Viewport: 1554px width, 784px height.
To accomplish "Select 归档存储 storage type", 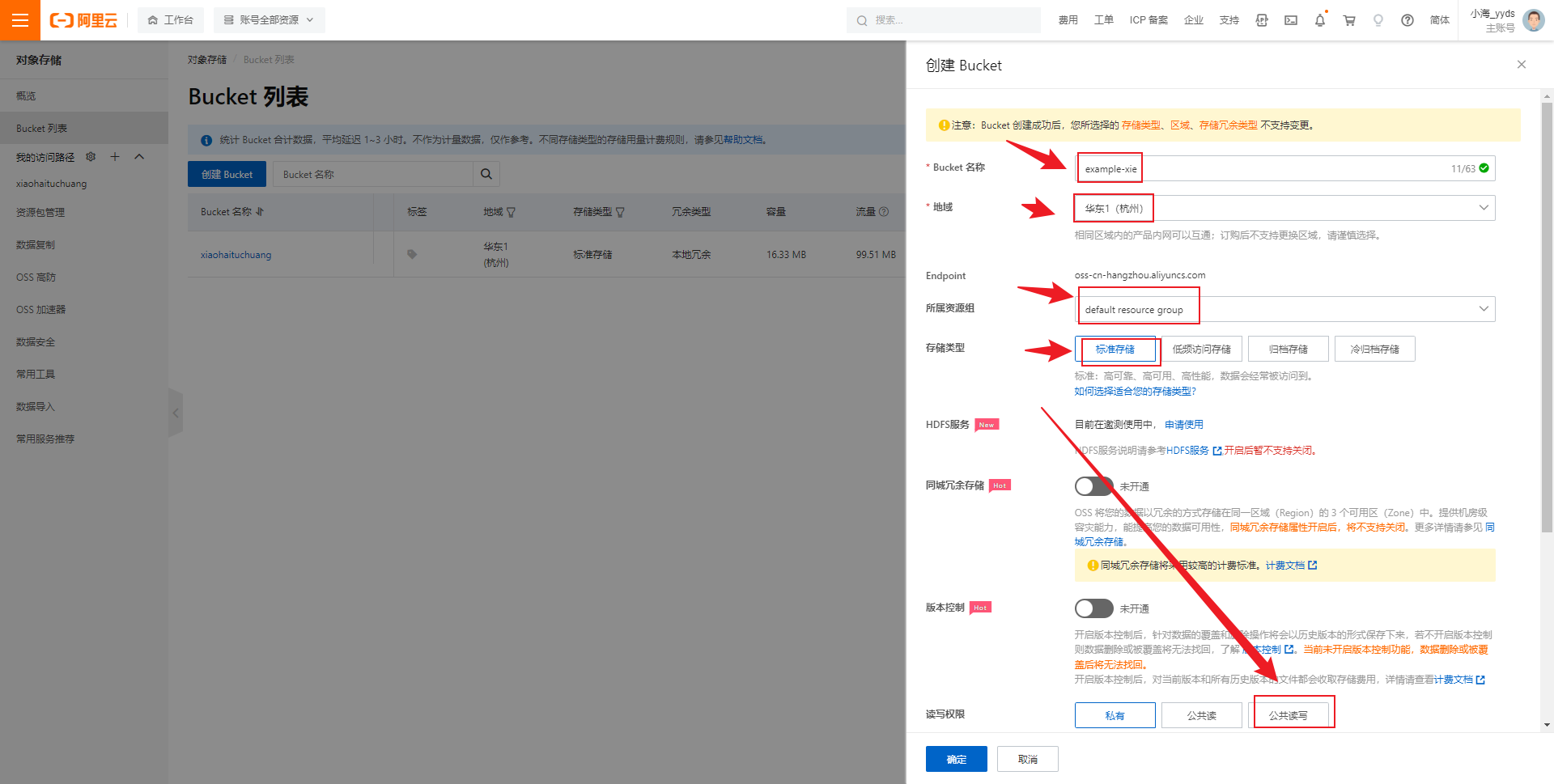I will 1289,349.
